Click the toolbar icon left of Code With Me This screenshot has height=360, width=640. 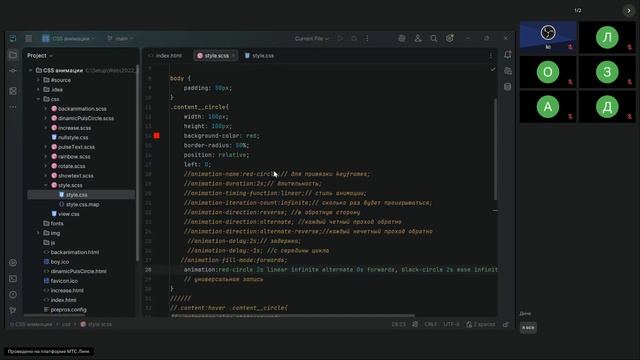coord(402,38)
